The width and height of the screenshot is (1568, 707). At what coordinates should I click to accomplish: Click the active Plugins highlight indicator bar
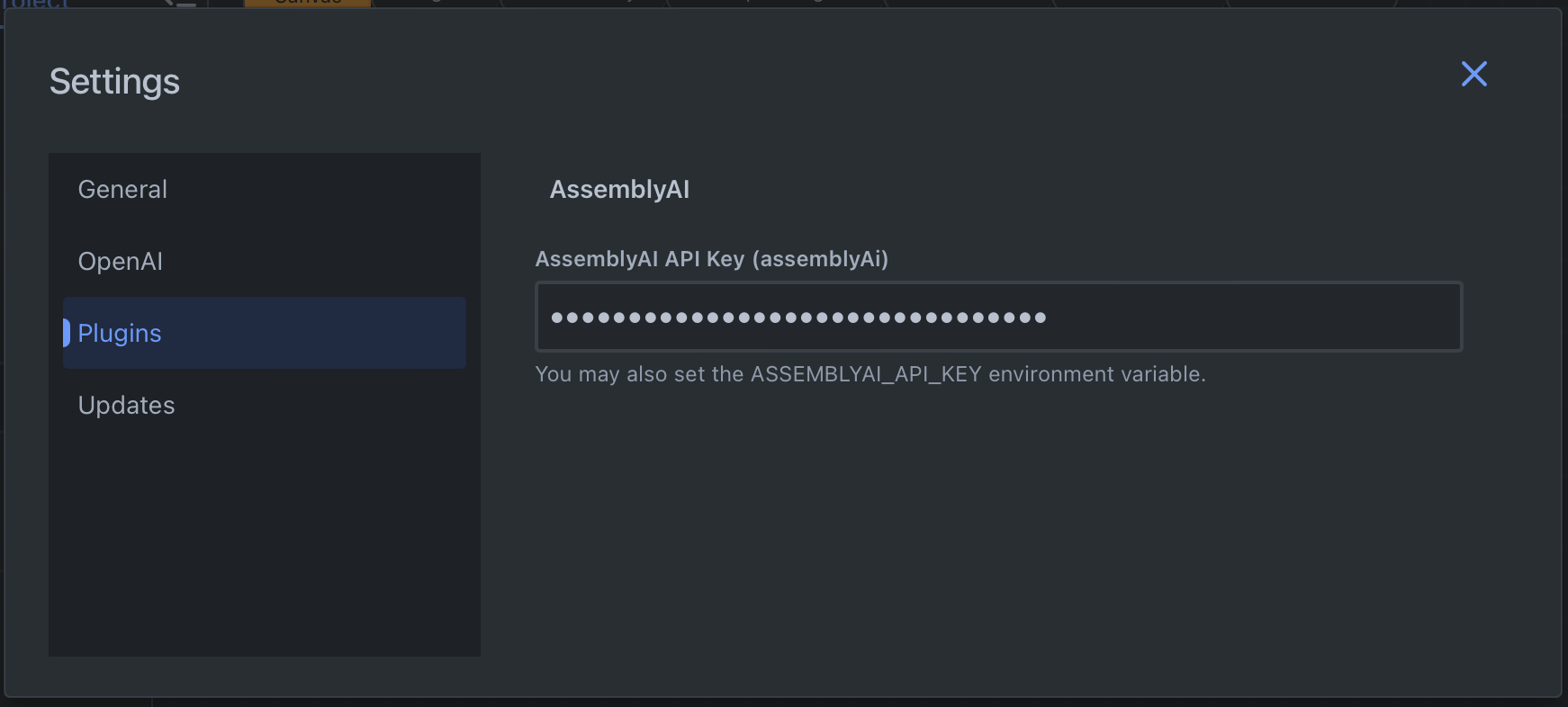[x=67, y=333]
